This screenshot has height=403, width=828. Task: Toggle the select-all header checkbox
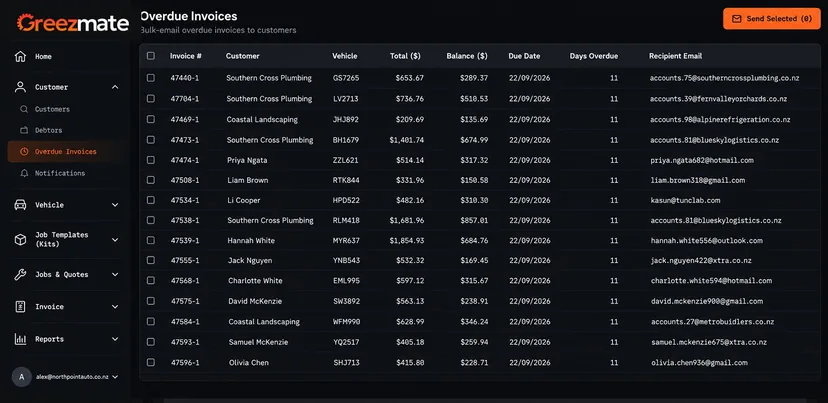pos(151,56)
